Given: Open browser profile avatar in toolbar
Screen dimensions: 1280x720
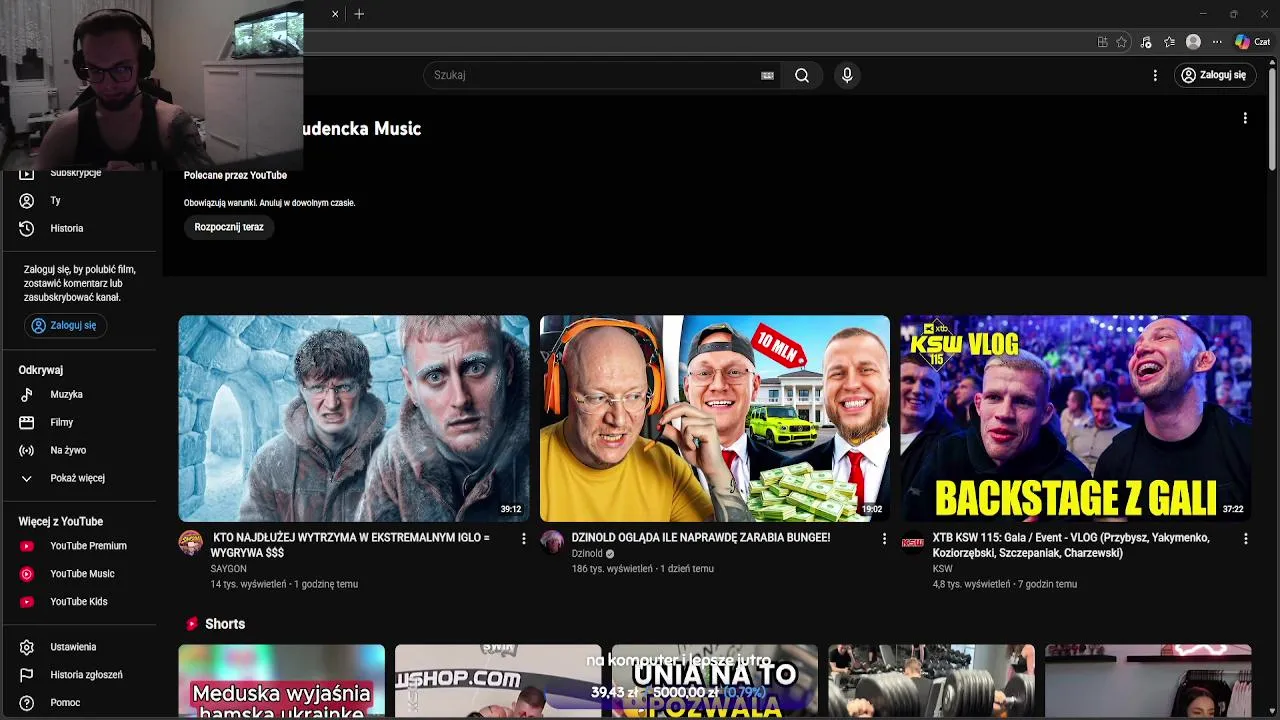Looking at the screenshot, I should (x=1193, y=42).
